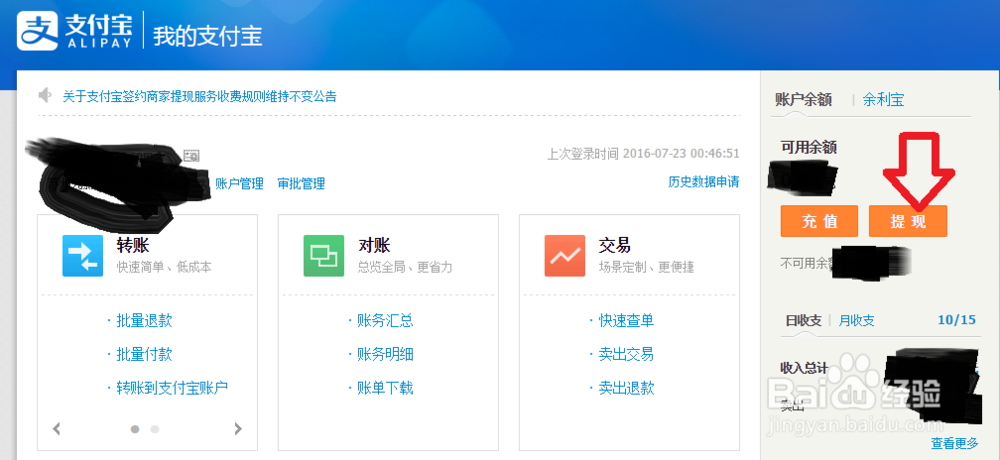The image size is (1000, 460).
Task: Click the announcement speaker icon
Action: 45,96
